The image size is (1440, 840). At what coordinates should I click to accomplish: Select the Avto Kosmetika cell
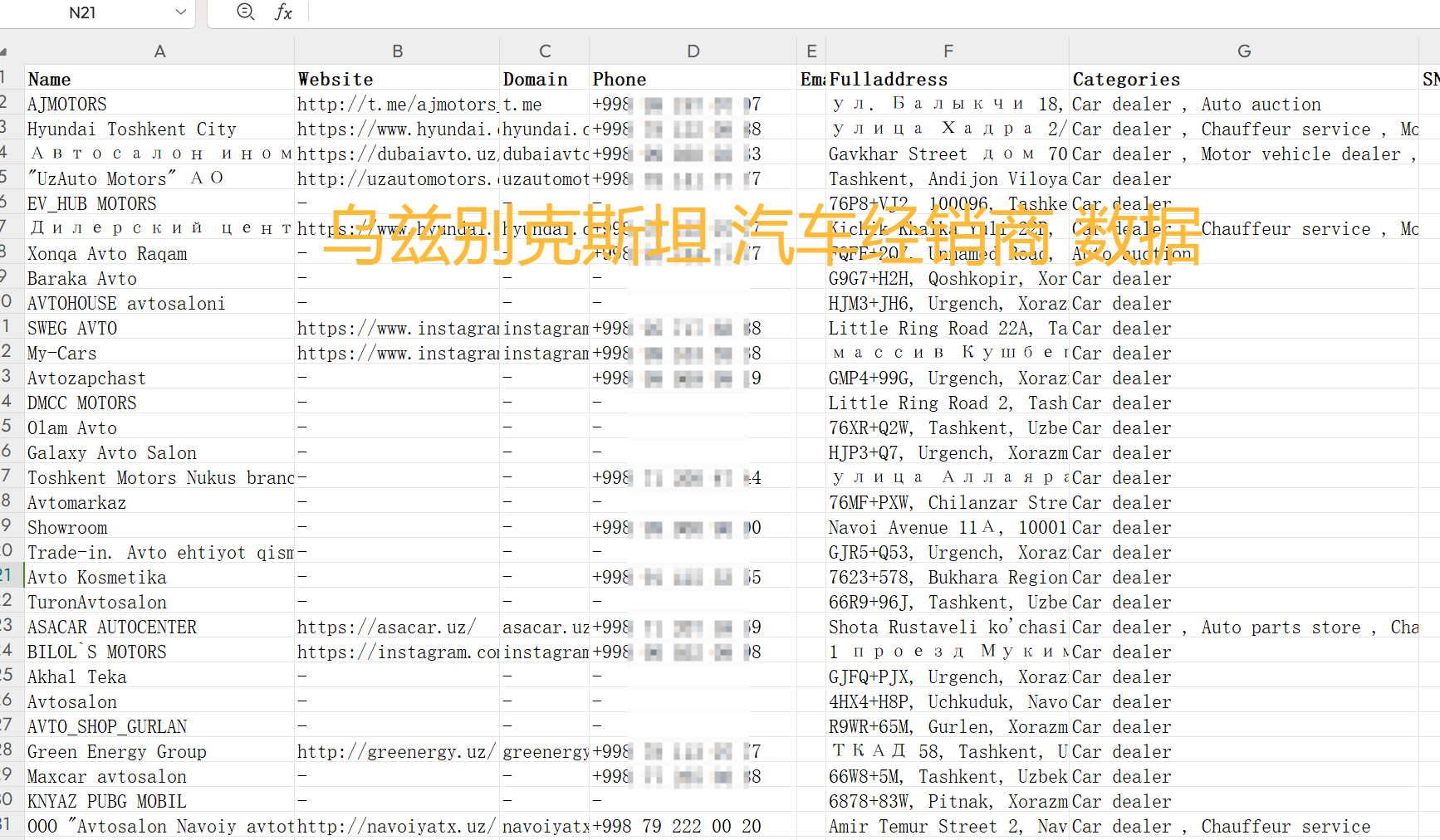point(159,577)
